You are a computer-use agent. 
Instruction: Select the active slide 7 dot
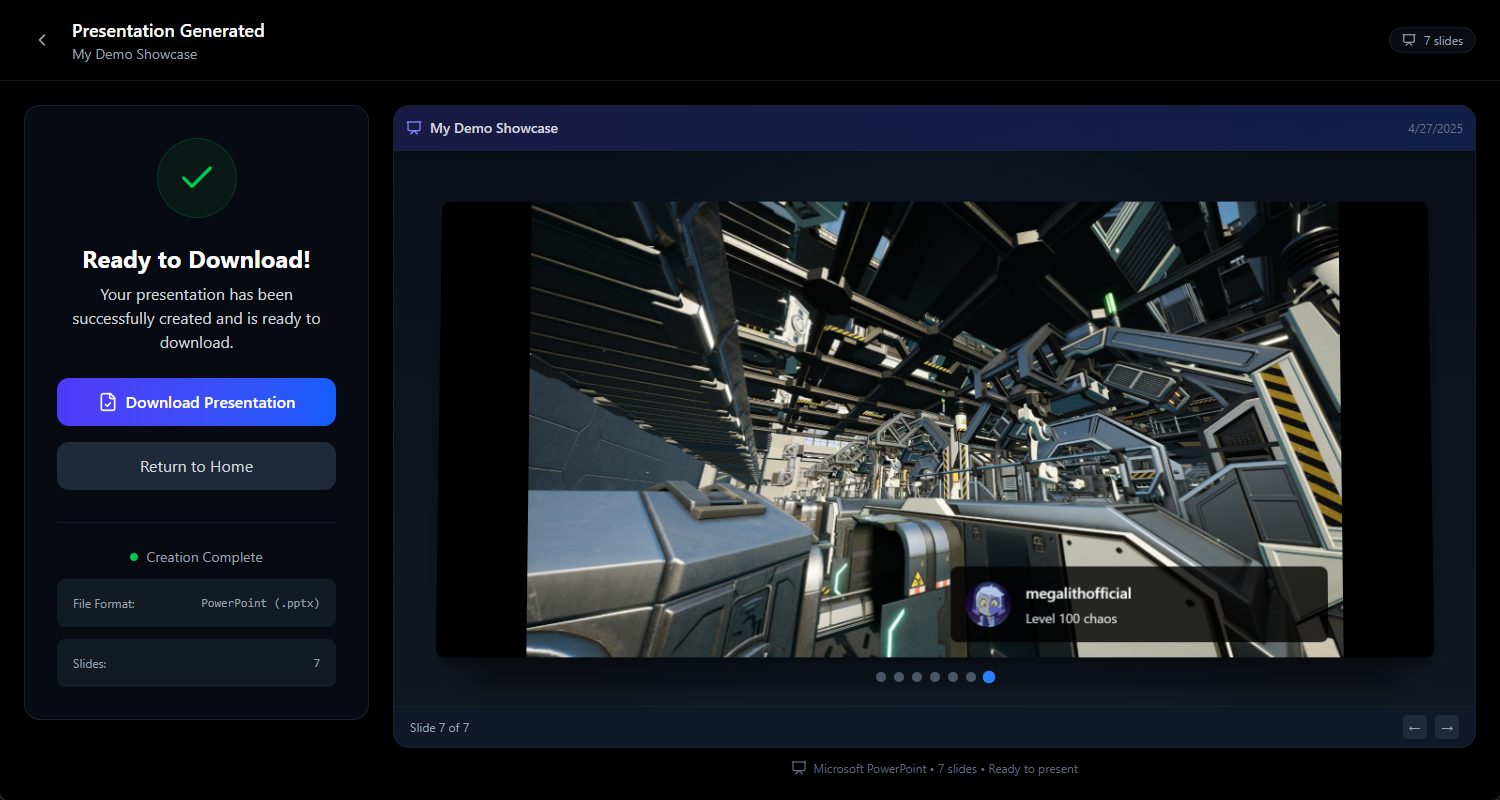coord(989,677)
